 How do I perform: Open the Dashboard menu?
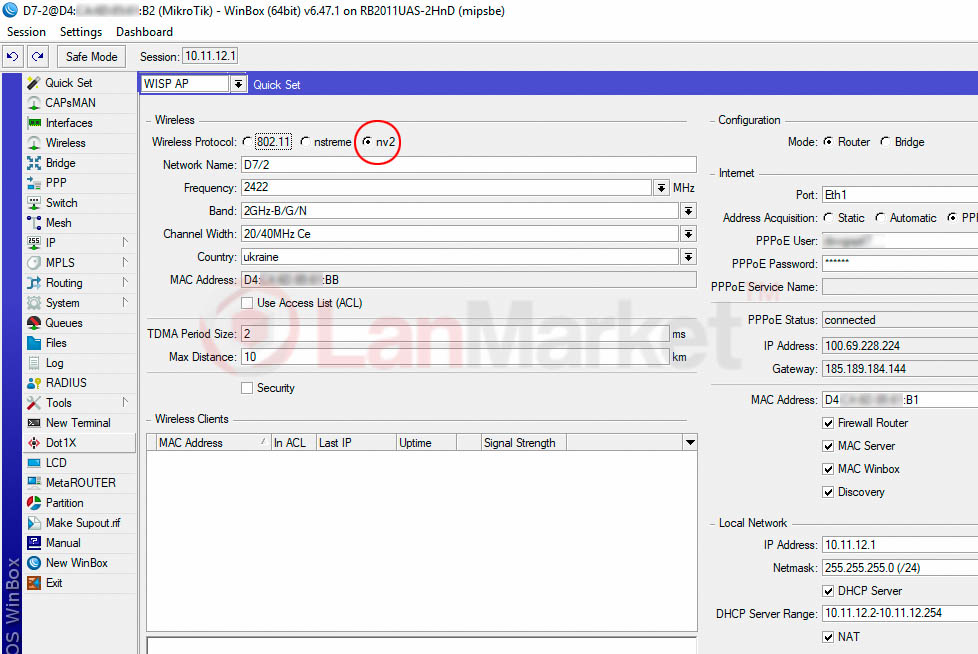point(144,32)
